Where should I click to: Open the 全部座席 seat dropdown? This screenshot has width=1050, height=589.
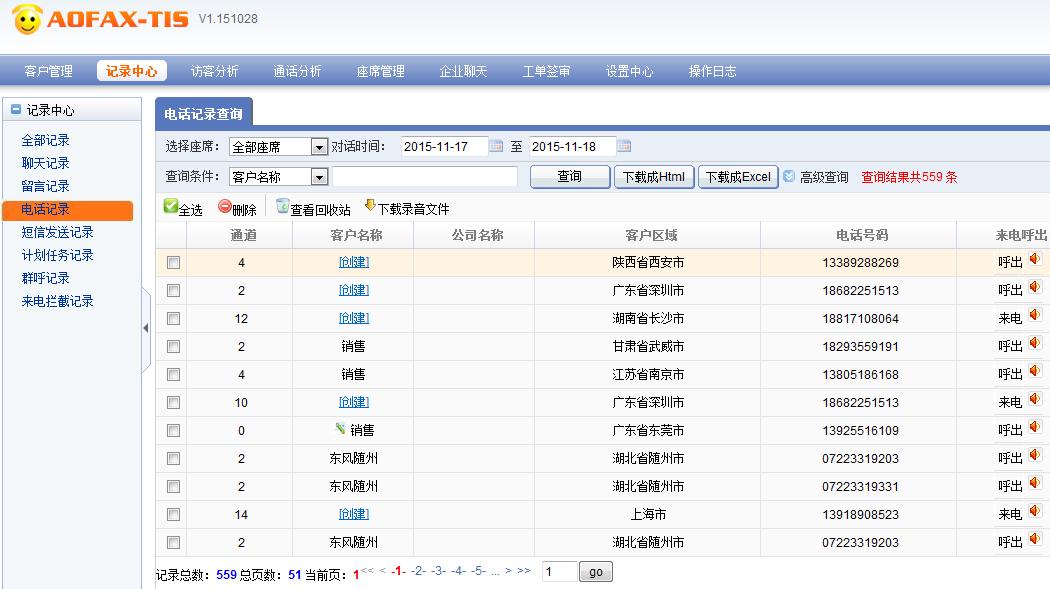click(319, 147)
